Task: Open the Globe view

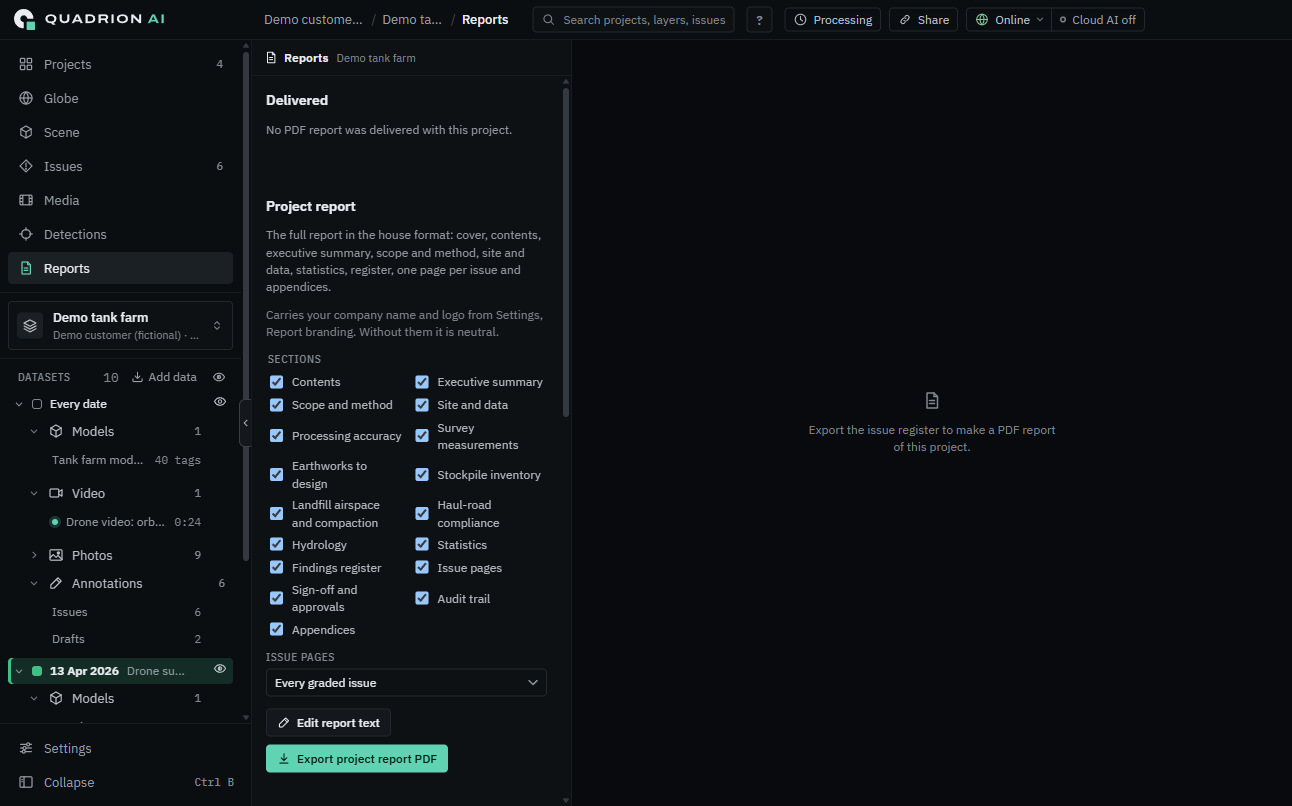Action: (120, 98)
